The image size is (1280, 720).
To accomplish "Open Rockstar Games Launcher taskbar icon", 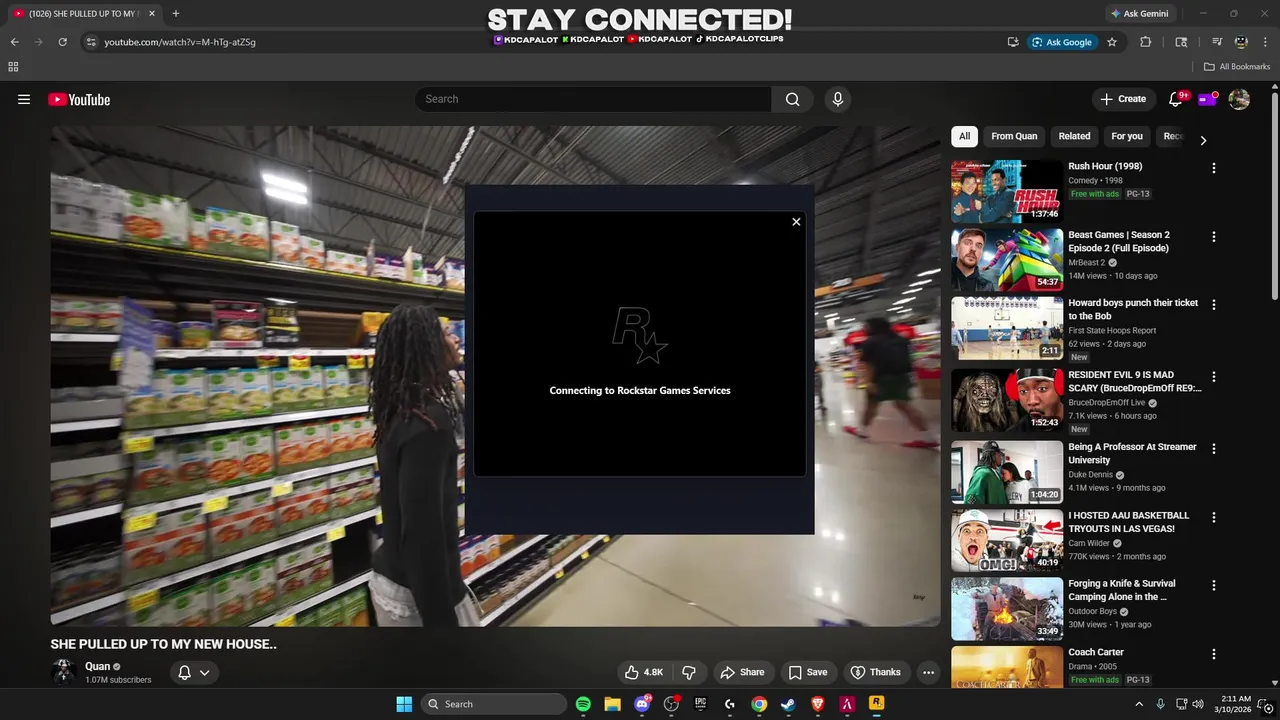I will coord(876,704).
